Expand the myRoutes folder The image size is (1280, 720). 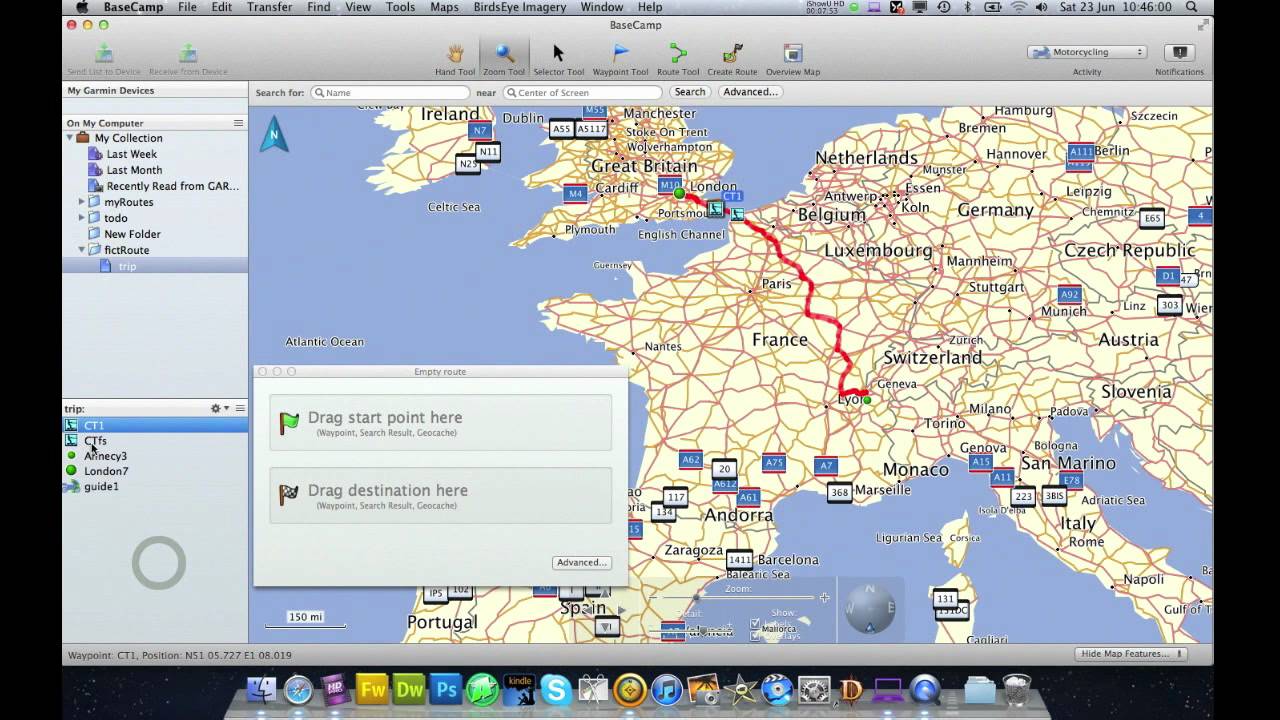(x=82, y=202)
